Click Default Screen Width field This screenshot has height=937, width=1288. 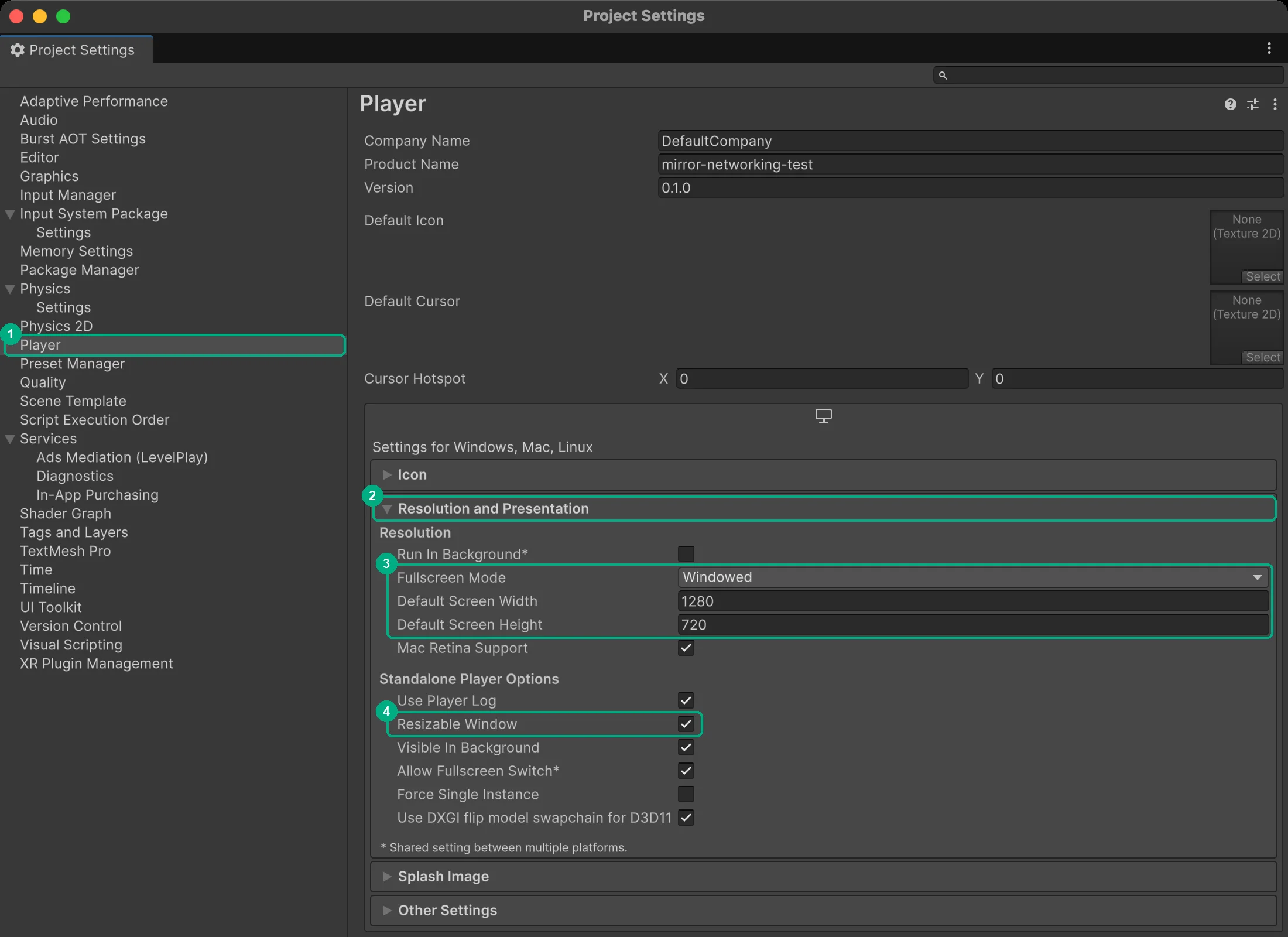coord(973,601)
